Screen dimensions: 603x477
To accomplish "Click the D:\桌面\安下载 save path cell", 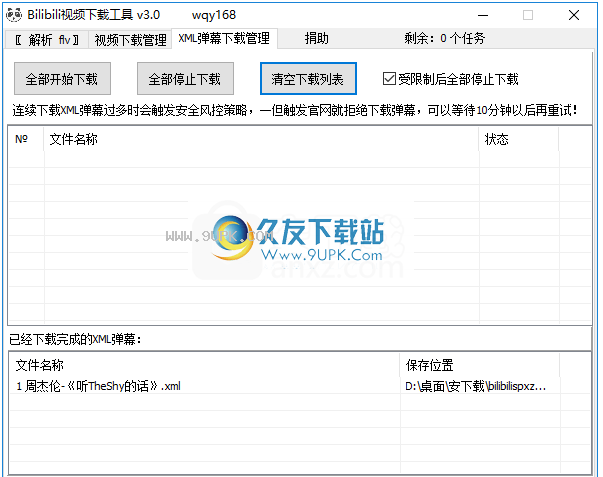I will tap(476, 386).
